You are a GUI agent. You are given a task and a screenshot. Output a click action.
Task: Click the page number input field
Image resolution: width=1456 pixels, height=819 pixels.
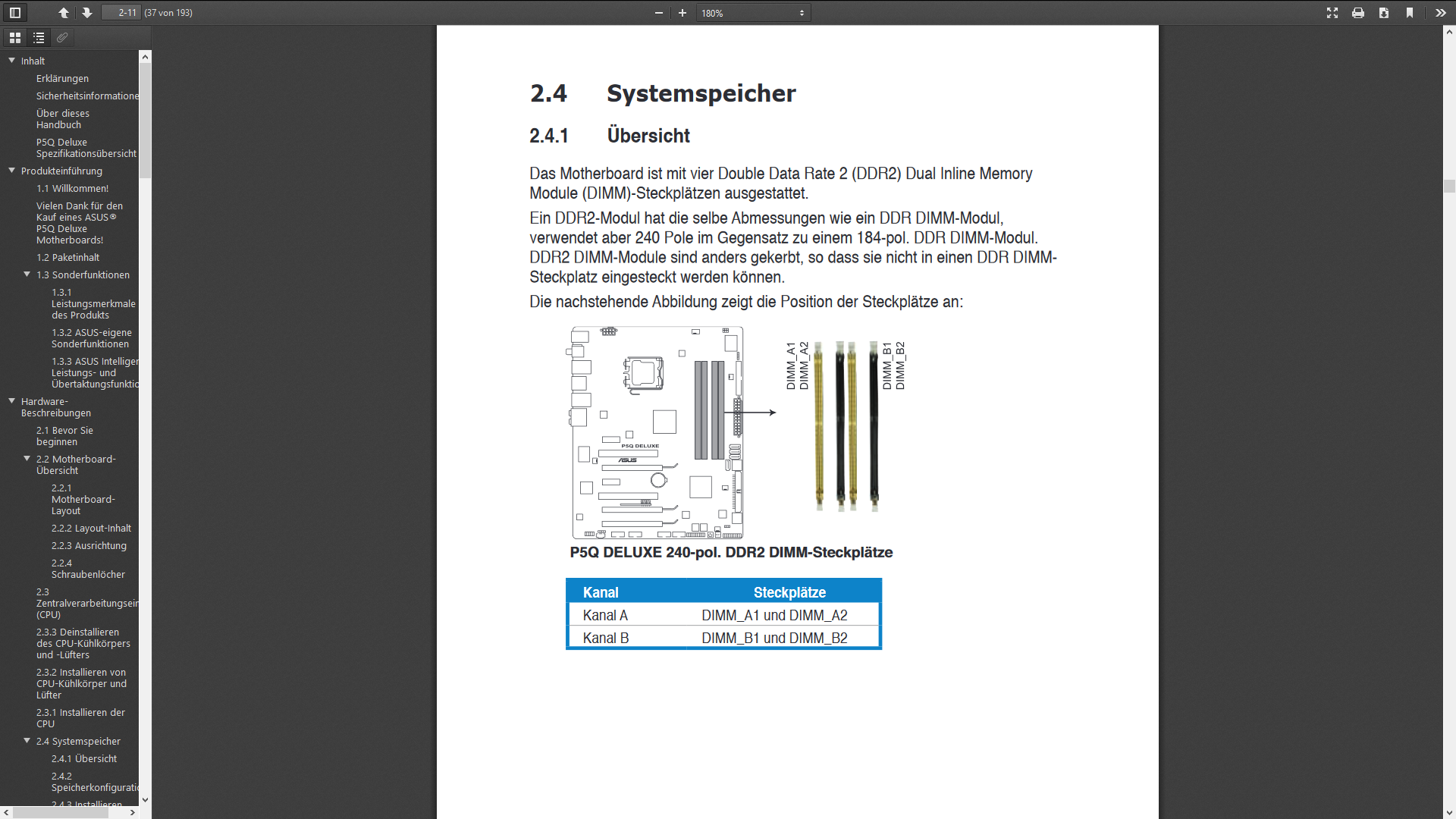[121, 13]
